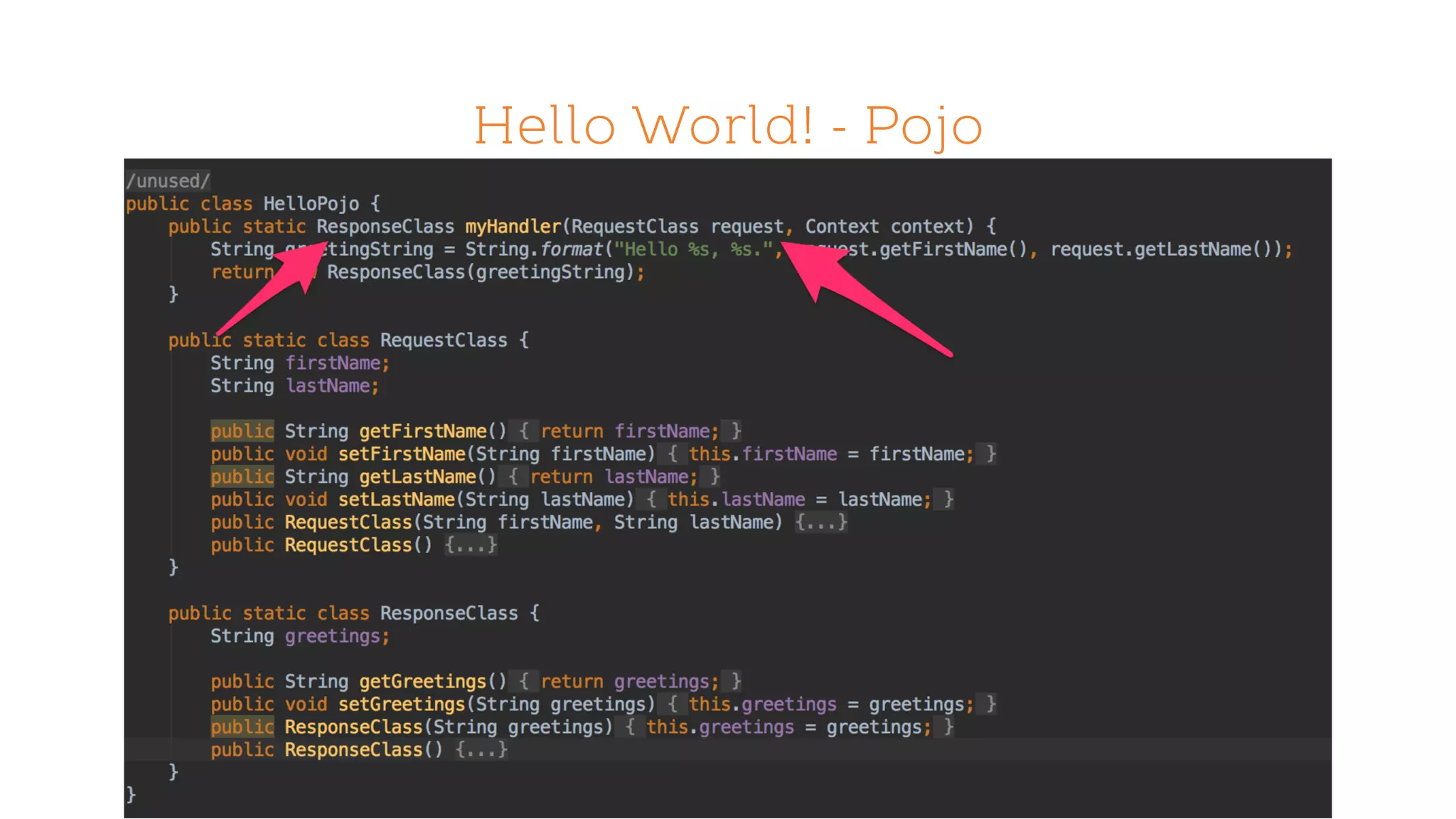Click ResponseClass(String greetings) constructor declaration

[x=448, y=727]
